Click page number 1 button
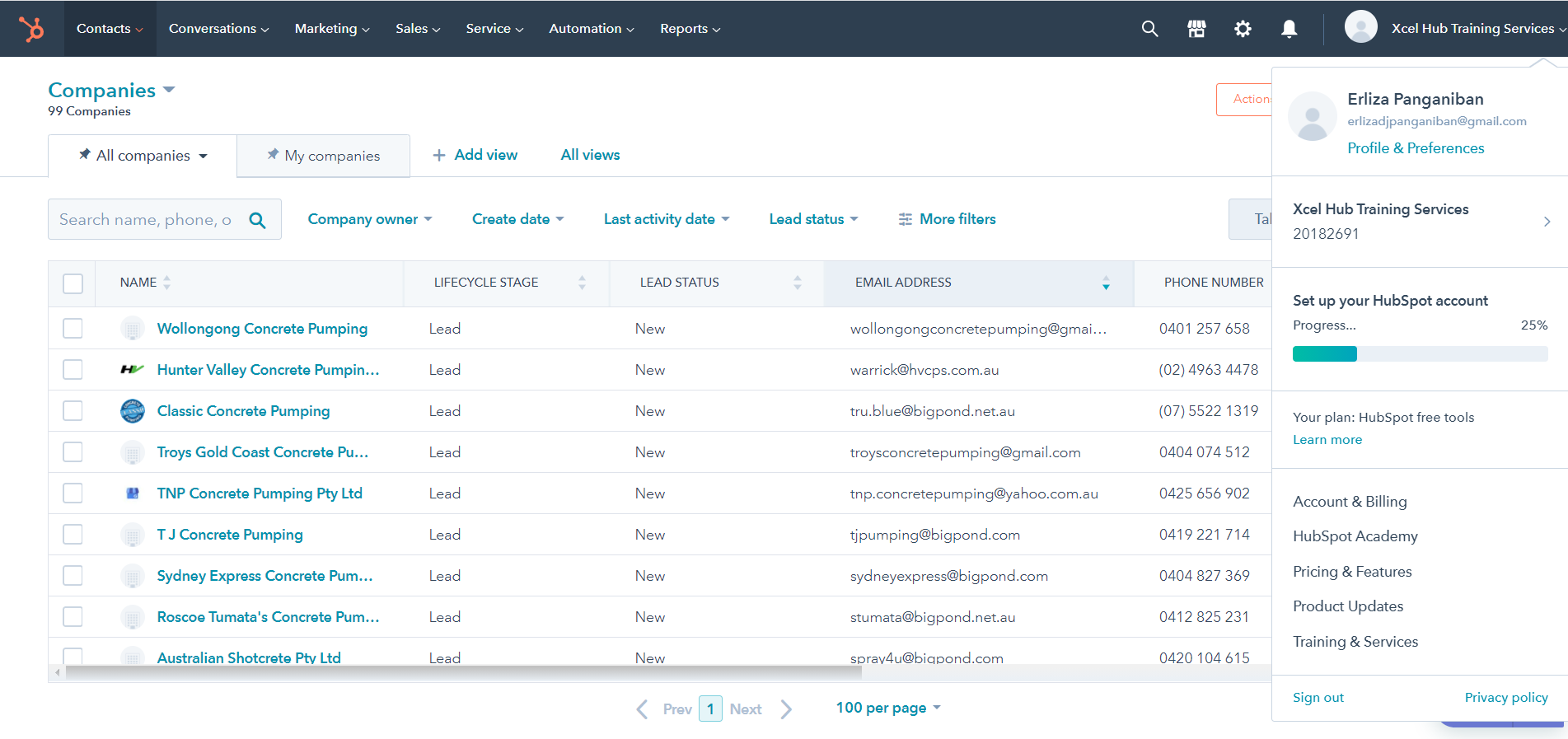Viewport: 1568px width, 739px height. (710, 709)
